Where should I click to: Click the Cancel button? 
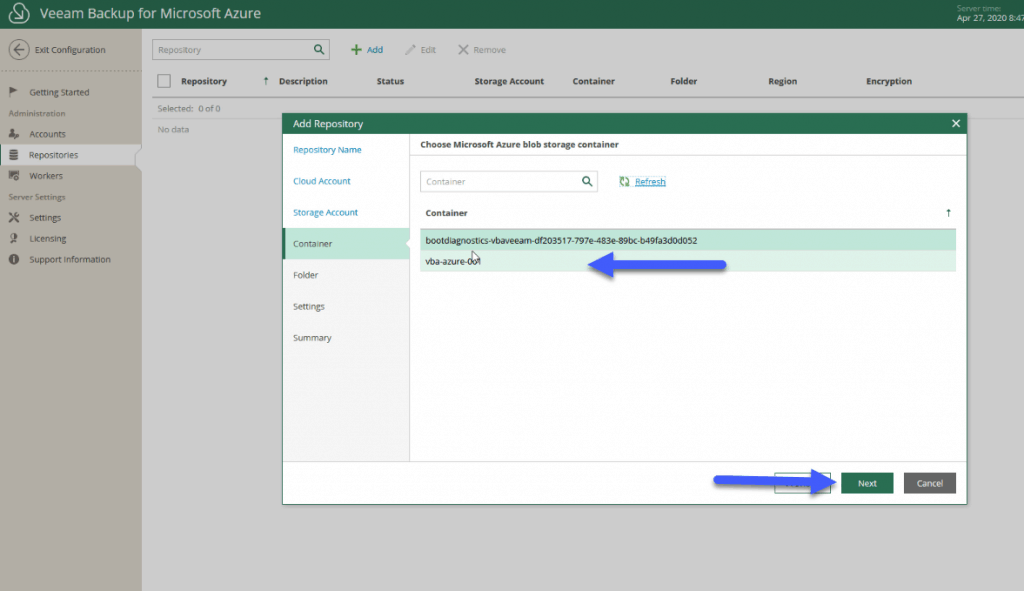tap(929, 483)
